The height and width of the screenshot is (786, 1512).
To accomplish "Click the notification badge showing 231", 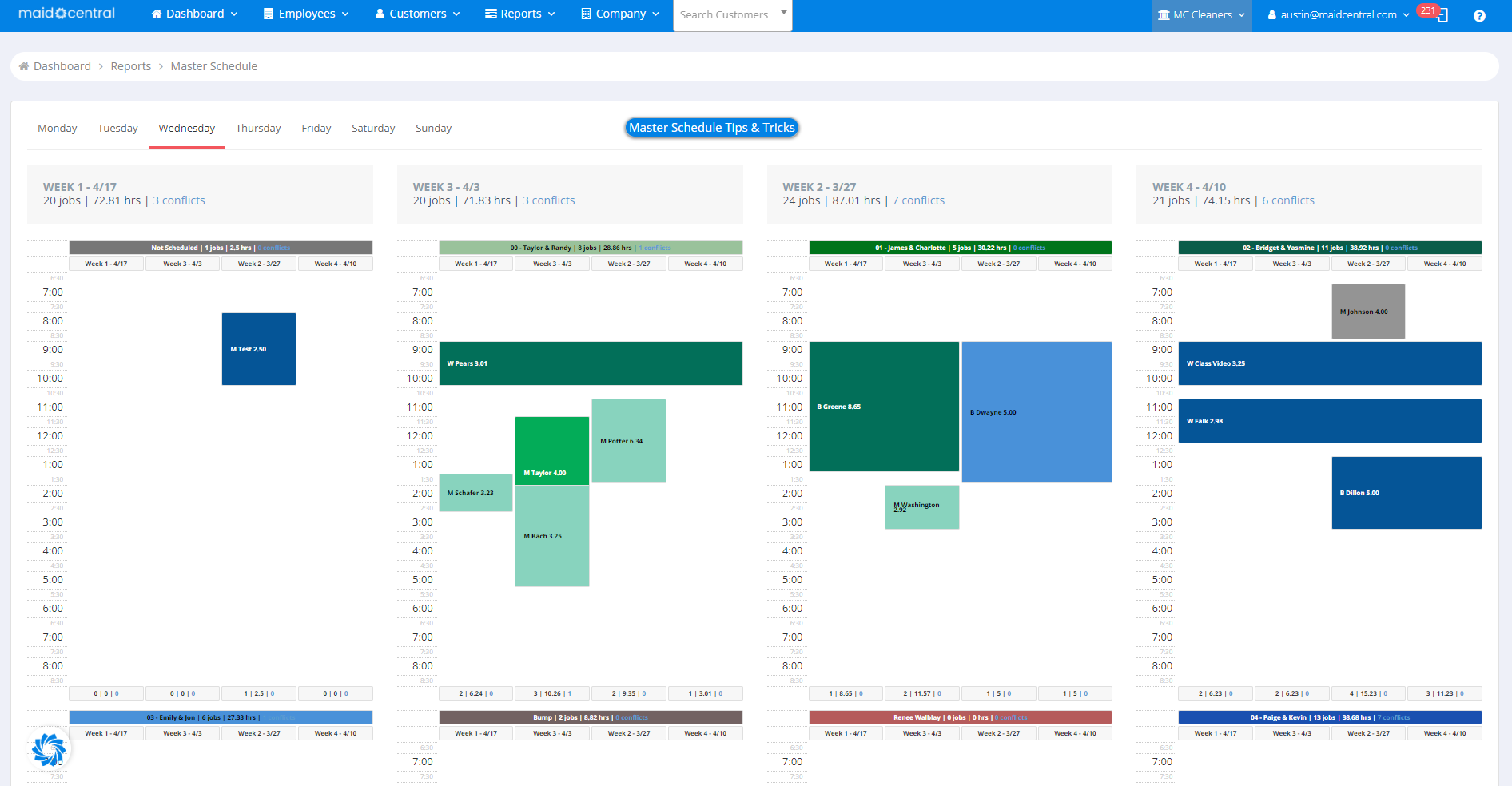I will (1429, 10).
